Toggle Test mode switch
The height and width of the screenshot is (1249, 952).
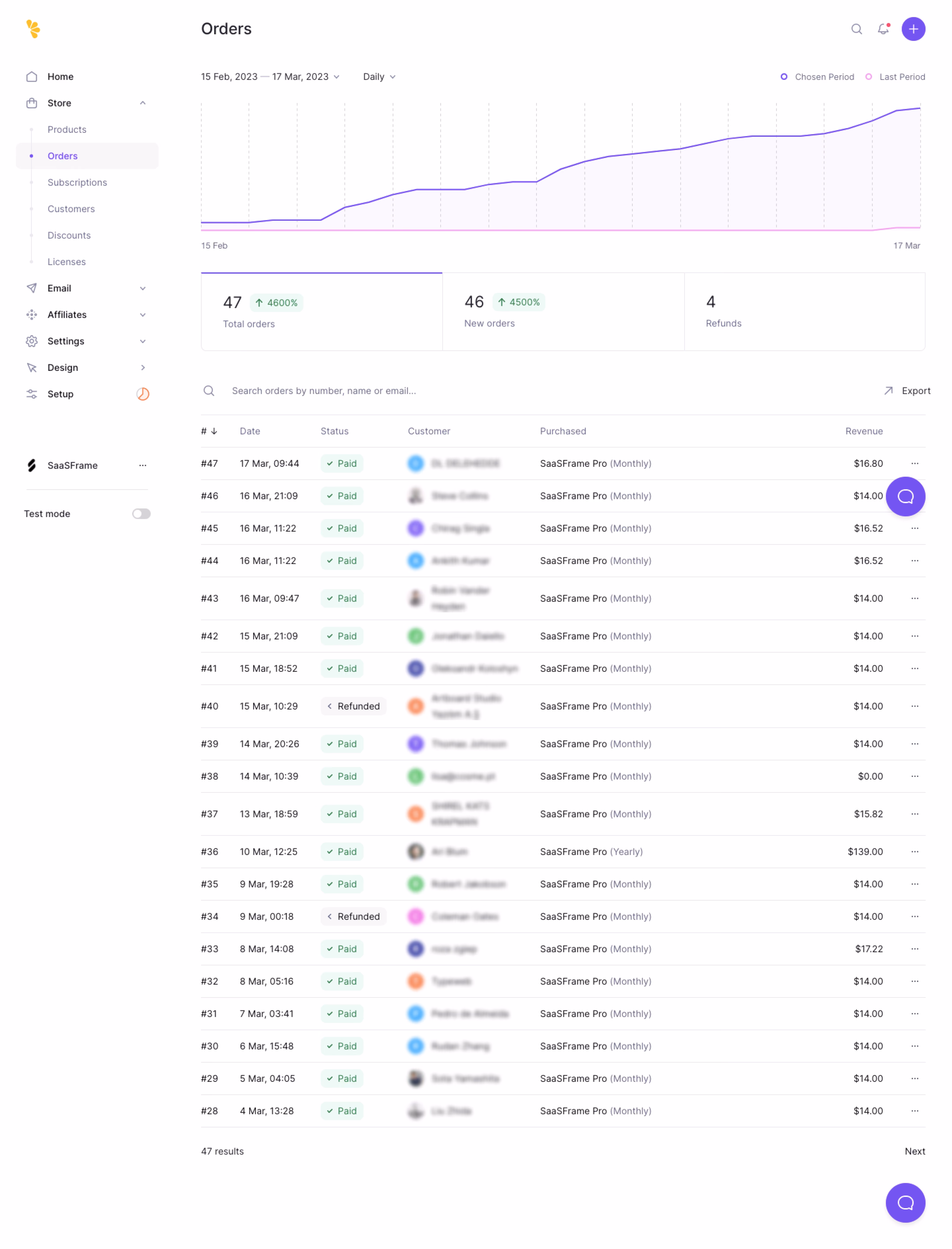[x=141, y=514]
